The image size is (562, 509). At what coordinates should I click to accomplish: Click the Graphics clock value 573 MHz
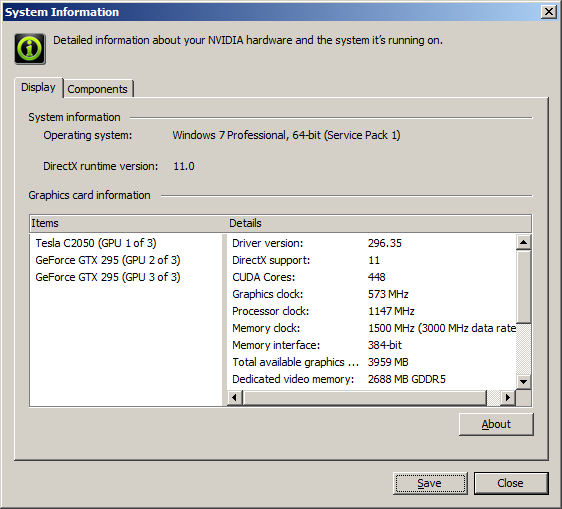click(388, 294)
